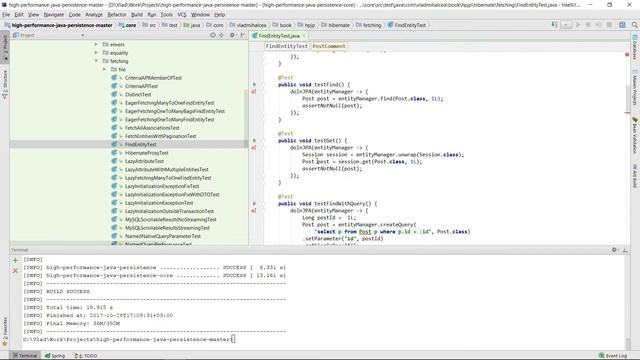Open the Database side tool window
The image size is (640, 360).
coord(635,47)
